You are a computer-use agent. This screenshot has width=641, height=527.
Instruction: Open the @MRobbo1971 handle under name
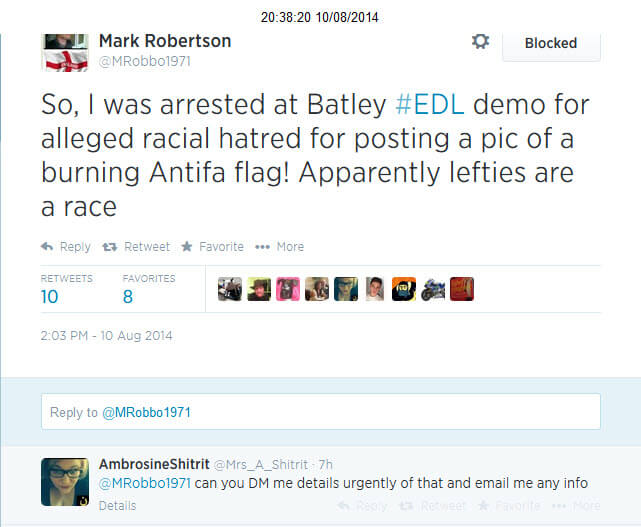point(144,62)
